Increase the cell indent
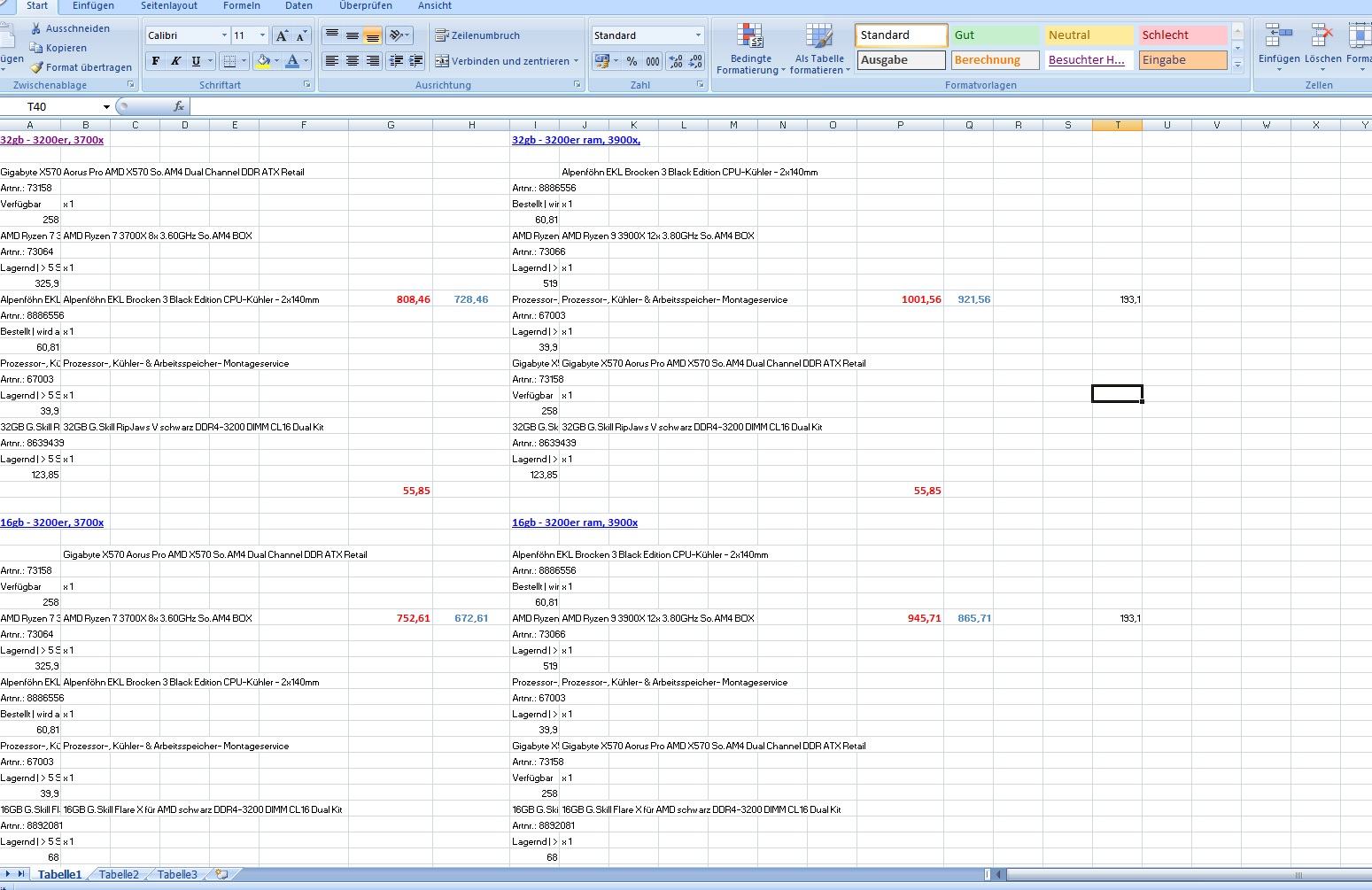Image resolution: width=1372 pixels, height=890 pixels. [x=415, y=61]
